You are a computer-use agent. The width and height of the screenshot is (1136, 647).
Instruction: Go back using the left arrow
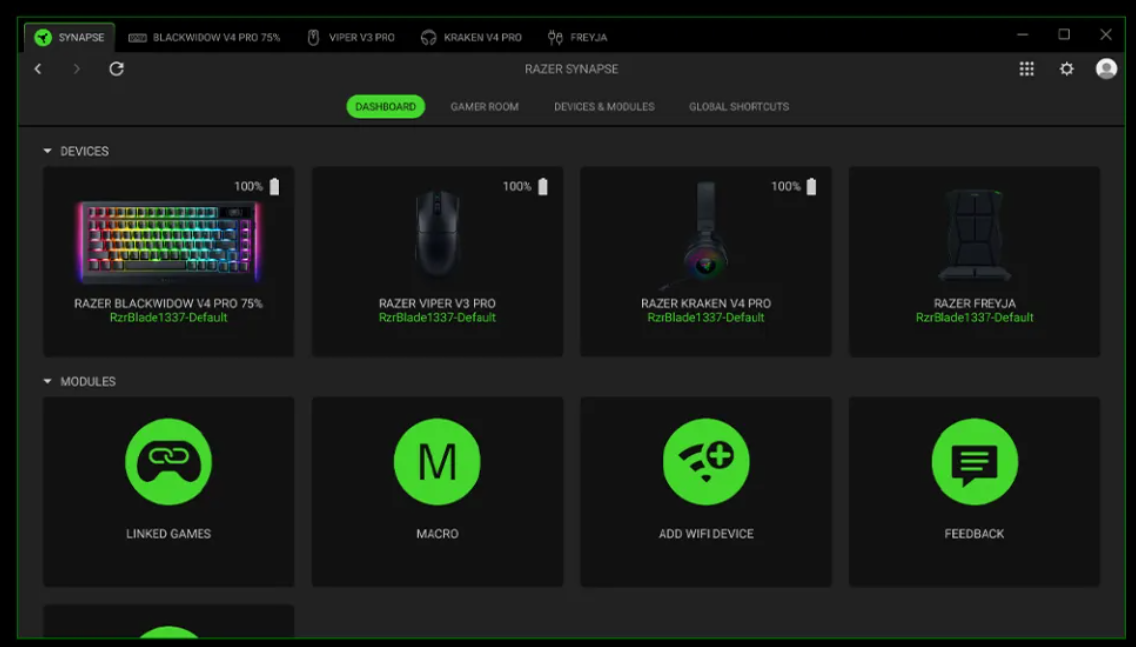tap(38, 69)
